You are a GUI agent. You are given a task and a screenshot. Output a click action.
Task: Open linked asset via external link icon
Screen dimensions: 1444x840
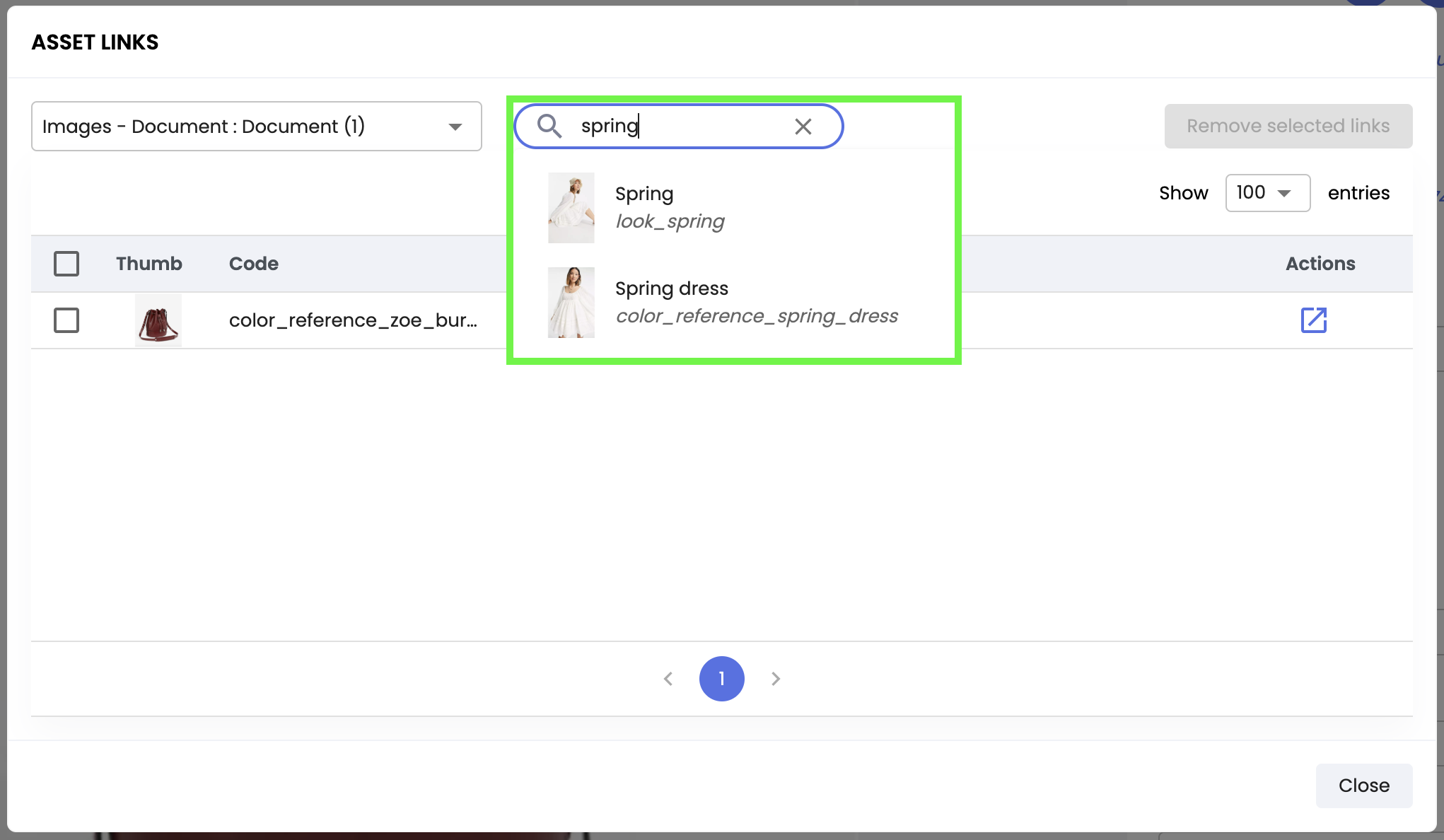1313,320
